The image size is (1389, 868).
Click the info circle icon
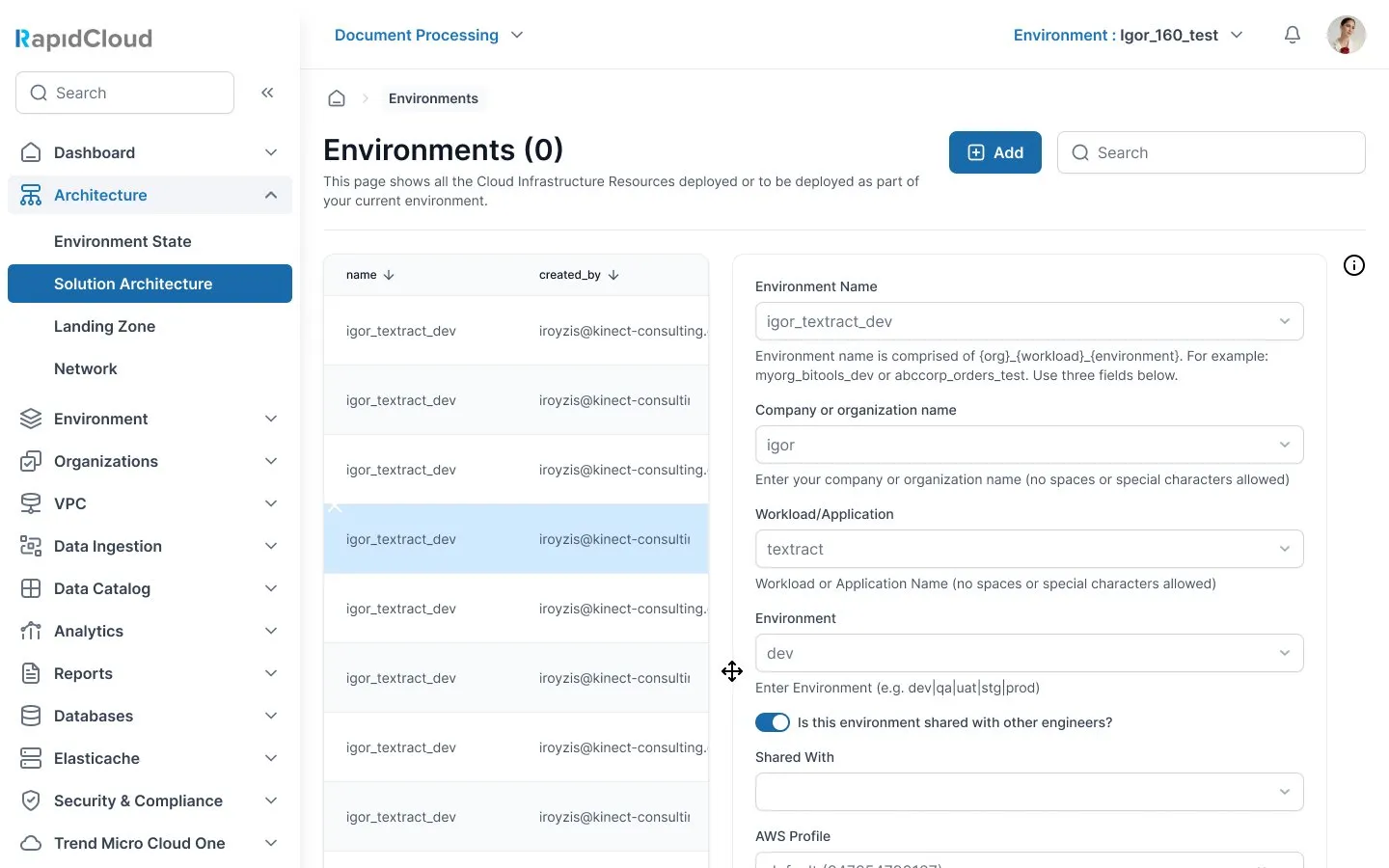pos(1354,265)
